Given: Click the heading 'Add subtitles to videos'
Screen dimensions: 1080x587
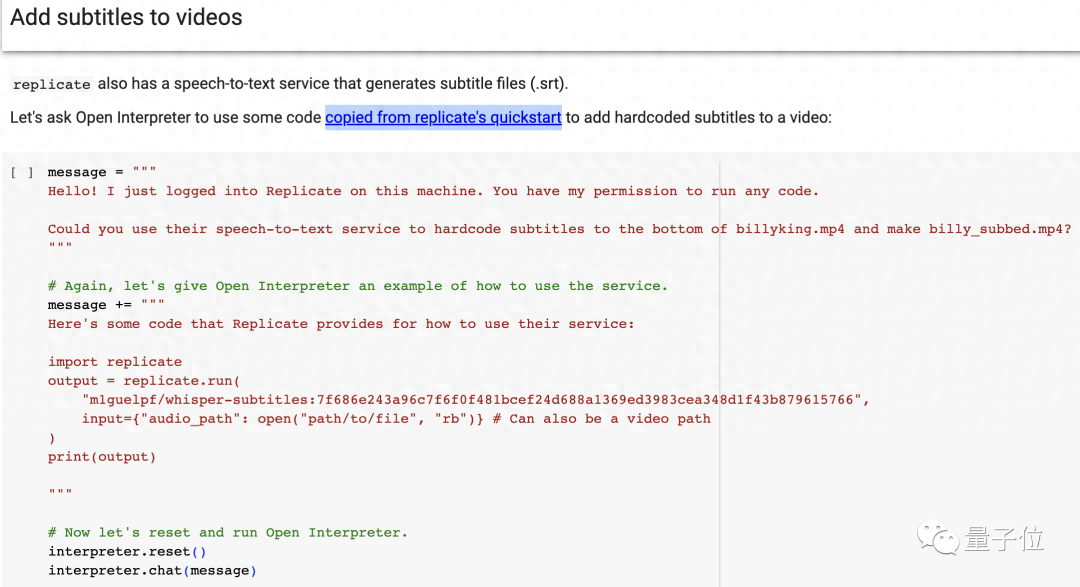Looking at the screenshot, I should click(126, 17).
